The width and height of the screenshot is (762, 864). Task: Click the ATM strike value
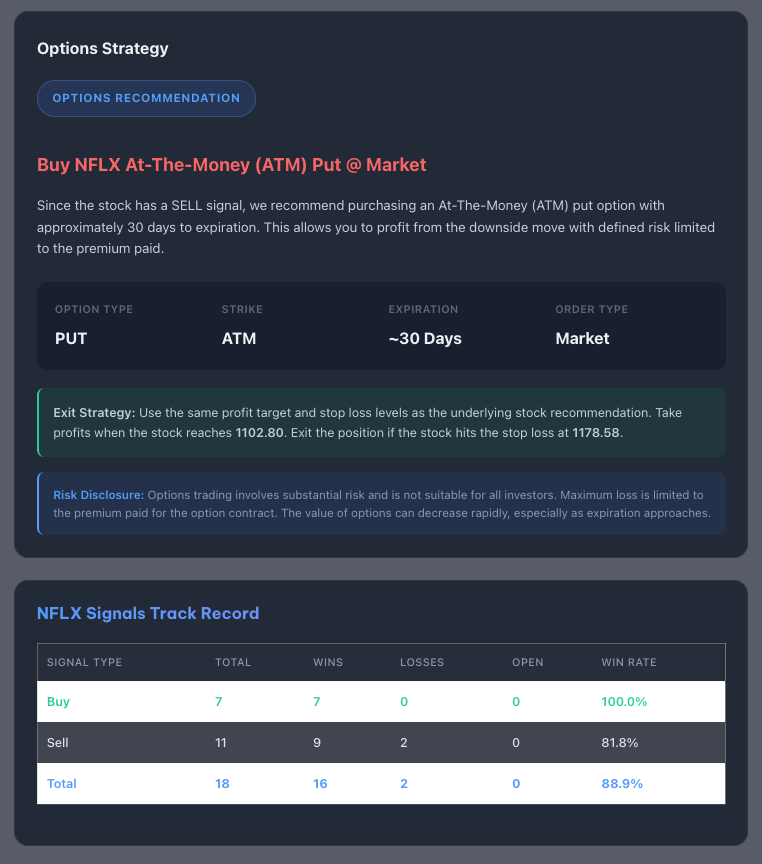pos(239,338)
